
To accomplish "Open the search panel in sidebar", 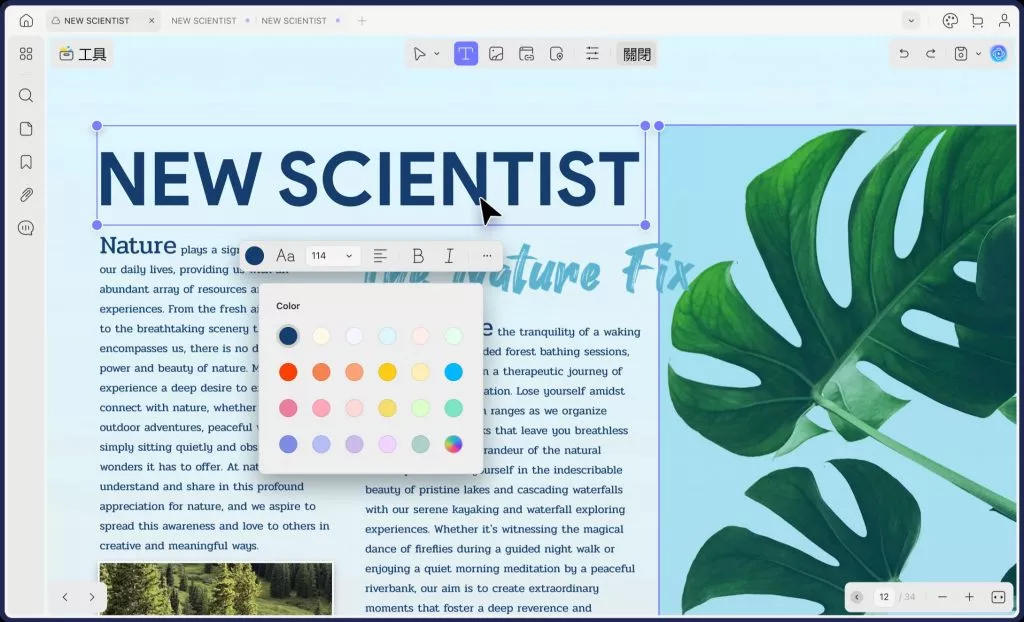I will pos(26,96).
